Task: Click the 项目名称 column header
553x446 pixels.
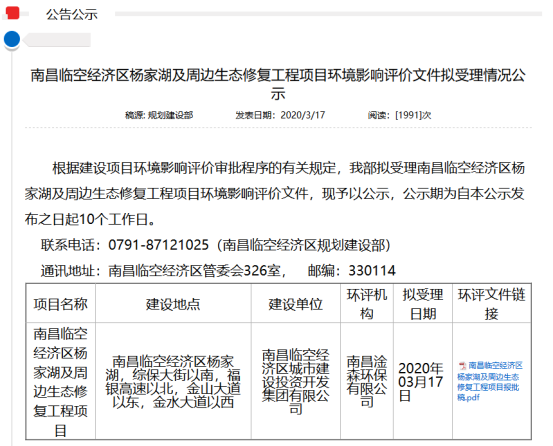Action: pyautogui.click(x=60, y=304)
